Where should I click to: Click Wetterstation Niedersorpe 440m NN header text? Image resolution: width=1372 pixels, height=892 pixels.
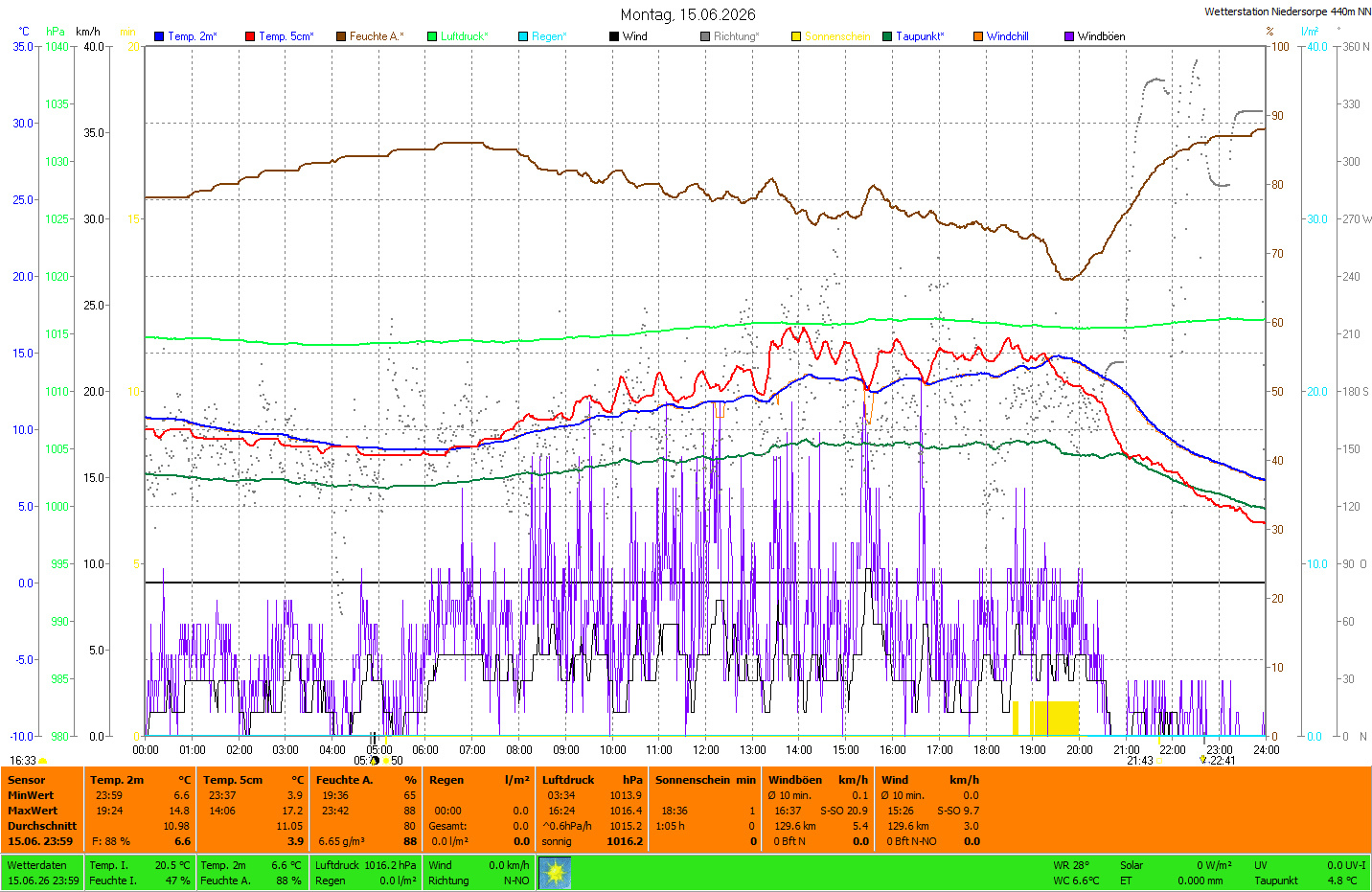[1288, 11]
